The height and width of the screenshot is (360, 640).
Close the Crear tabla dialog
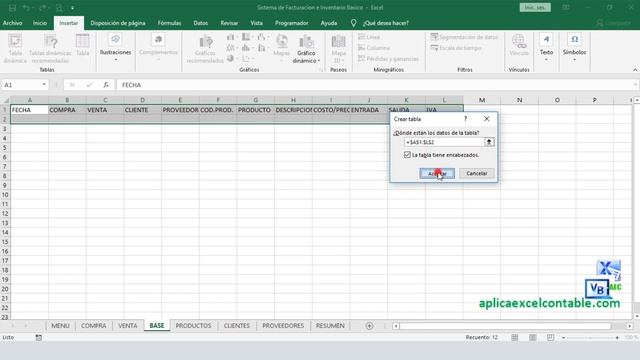[487, 119]
